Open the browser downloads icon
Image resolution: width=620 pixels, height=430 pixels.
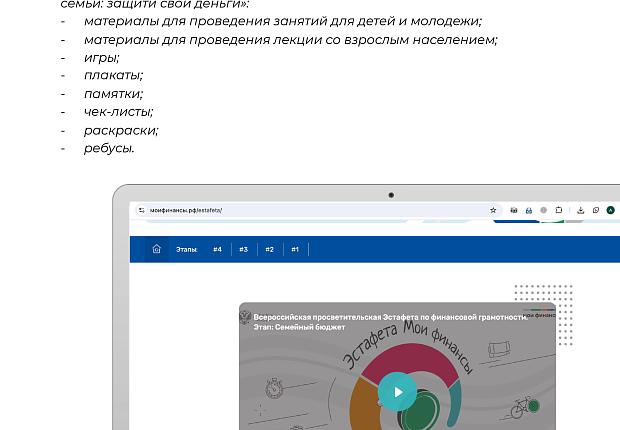coord(580,210)
